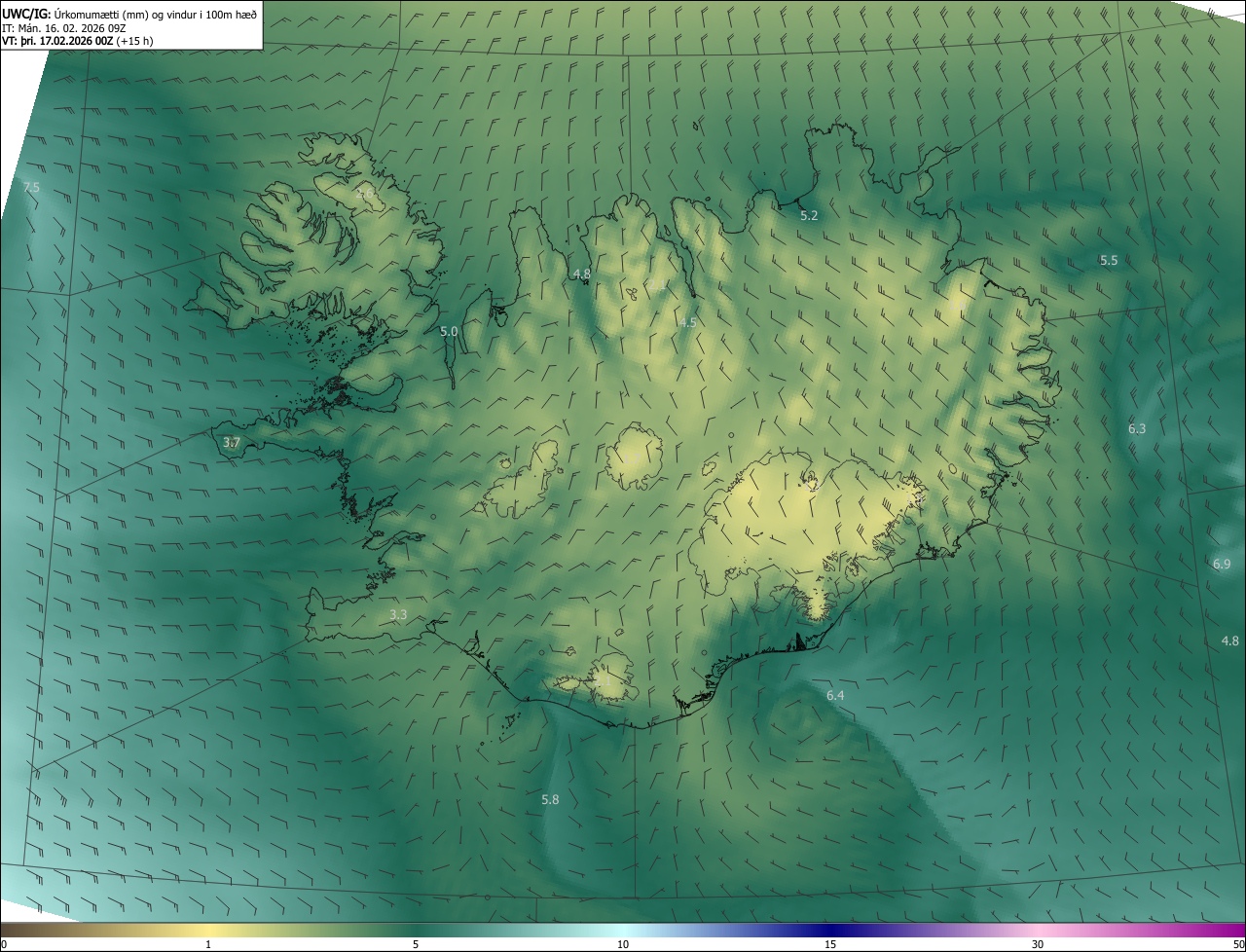Select the 7.5 value label on the map
The height and width of the screenshot is (952, 1246).
(31, 187)
